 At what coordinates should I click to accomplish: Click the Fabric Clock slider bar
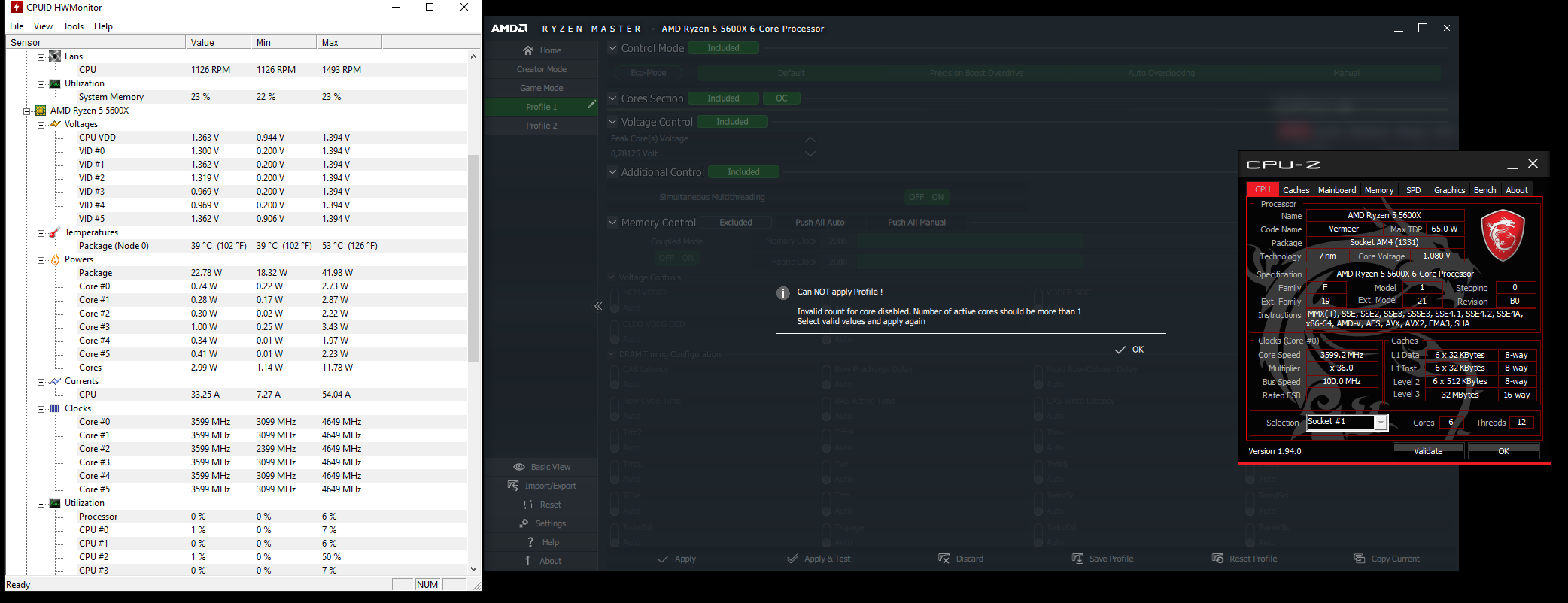pos(970,262)
